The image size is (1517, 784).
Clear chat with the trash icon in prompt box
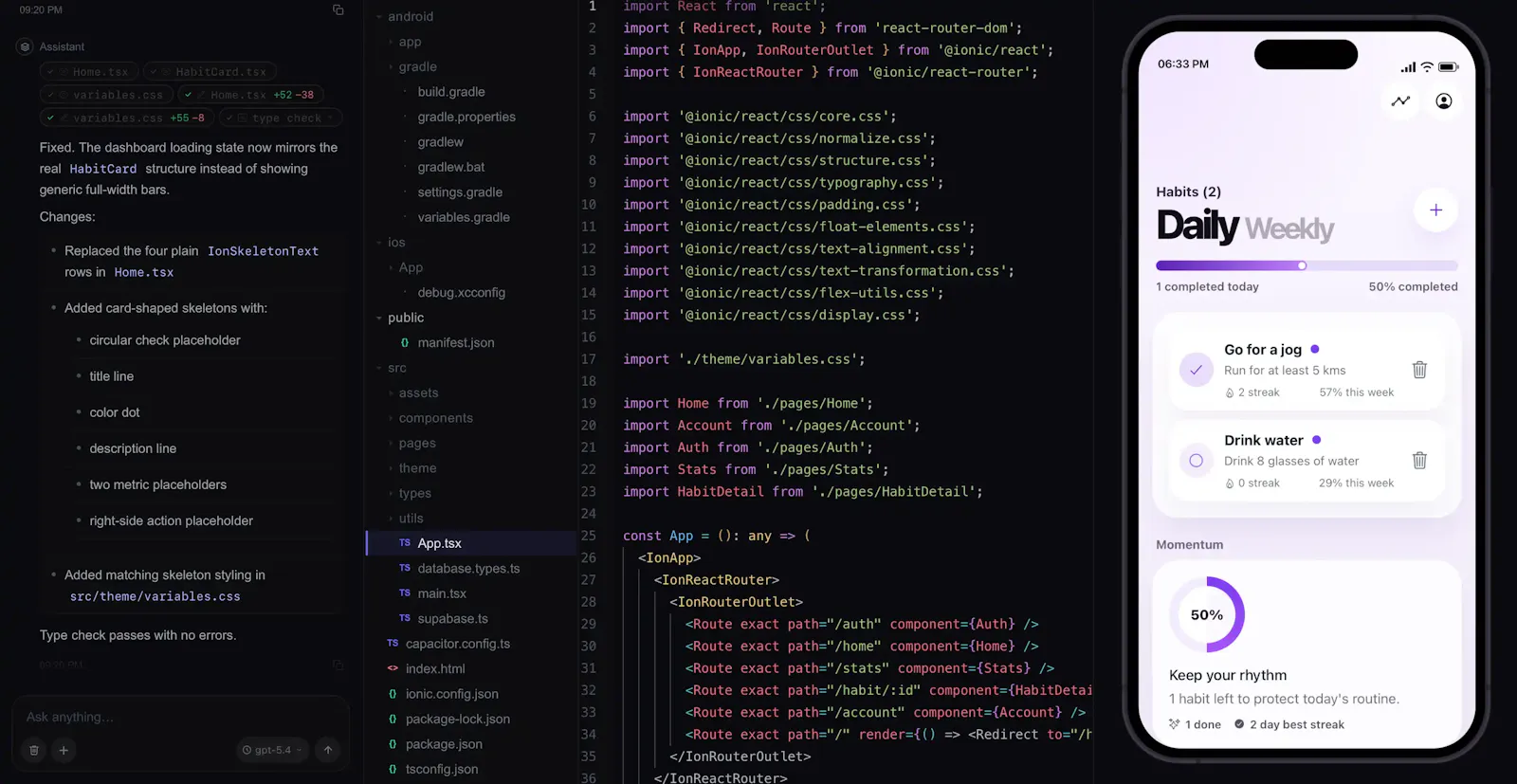(34, 750)
